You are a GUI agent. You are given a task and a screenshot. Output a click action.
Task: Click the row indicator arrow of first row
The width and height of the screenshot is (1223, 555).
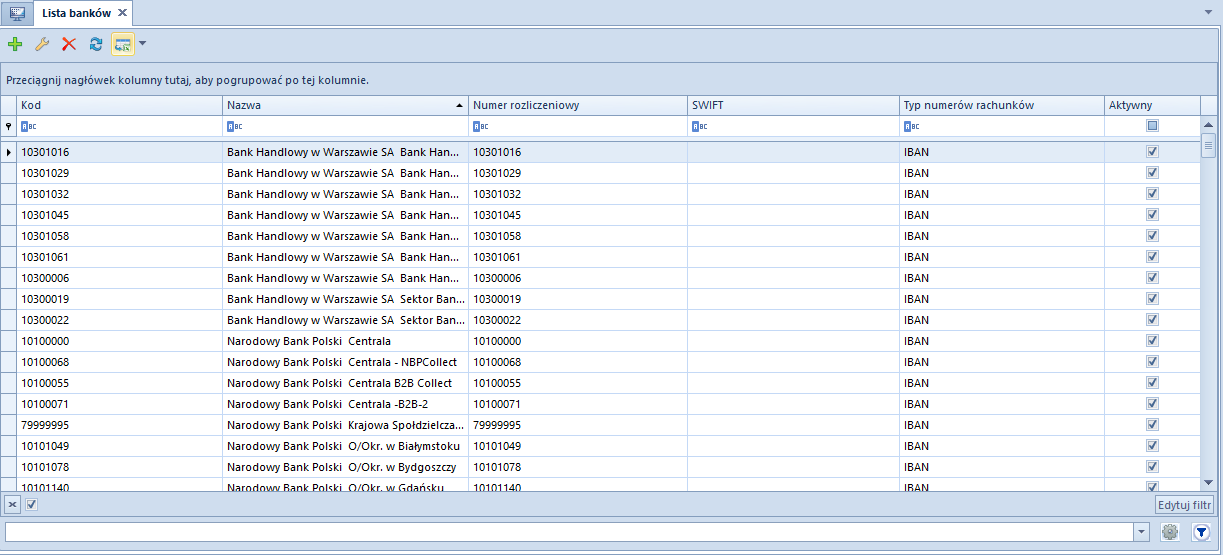pyautogui.click(x=9, y=152)
